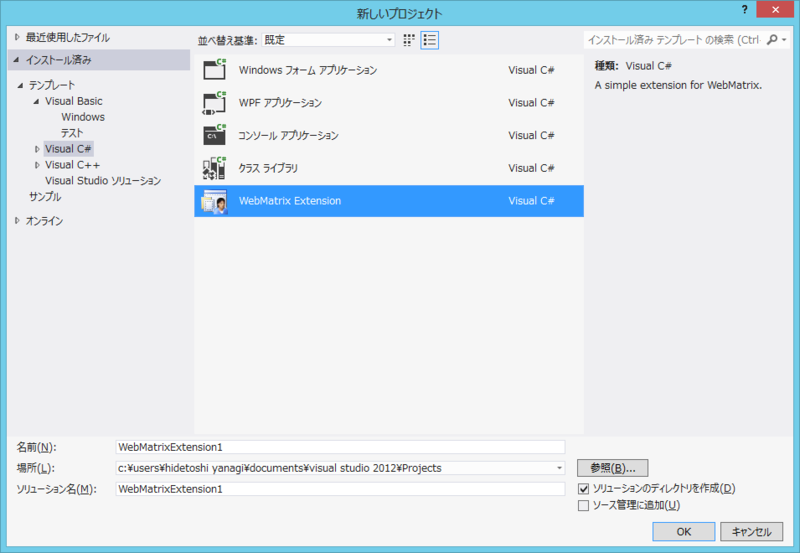Expand the Visual C++ tree node
This screenshot has height=553, width=800.
click(37, 165)
